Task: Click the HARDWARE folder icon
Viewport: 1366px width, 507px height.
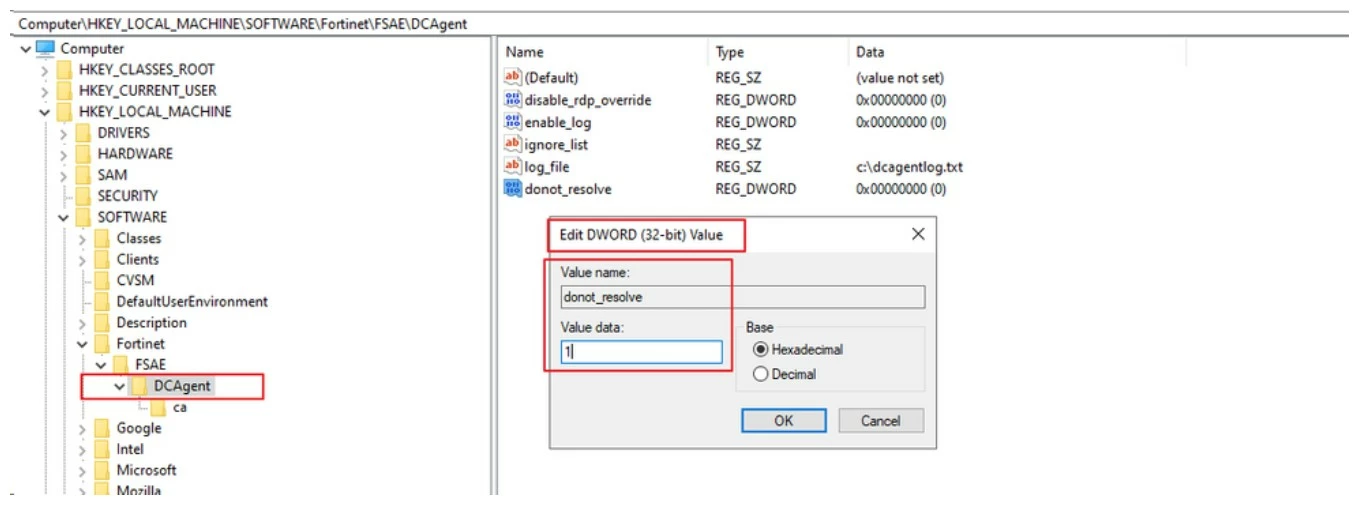Action: 84,153
